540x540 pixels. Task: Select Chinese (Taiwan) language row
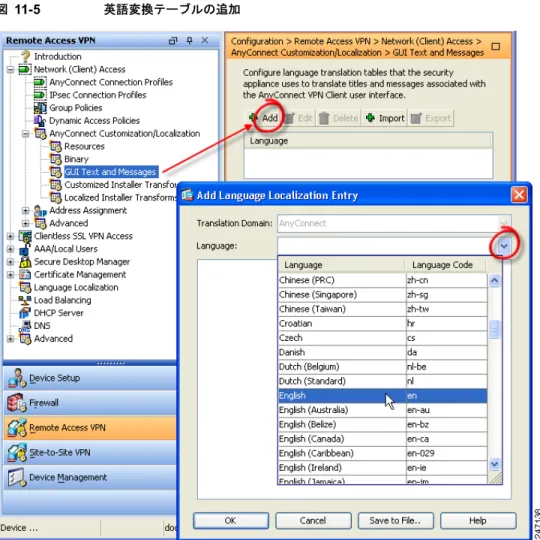tap(382, 309)
